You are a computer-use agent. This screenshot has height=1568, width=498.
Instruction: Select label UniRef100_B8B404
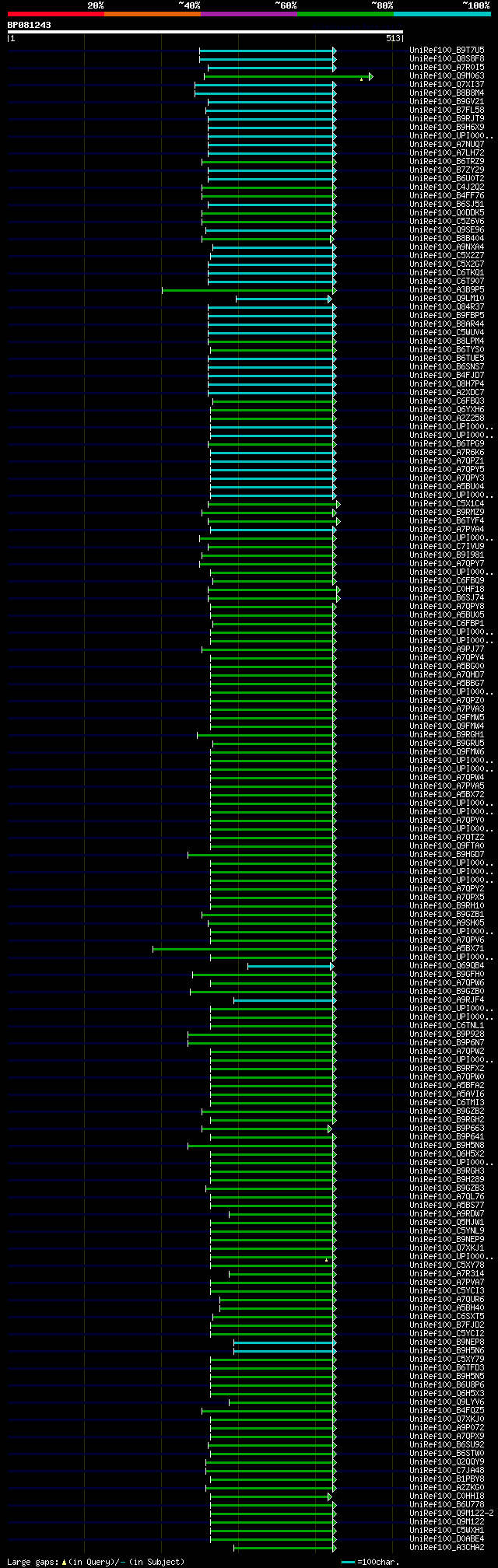(x=447, y=238)
